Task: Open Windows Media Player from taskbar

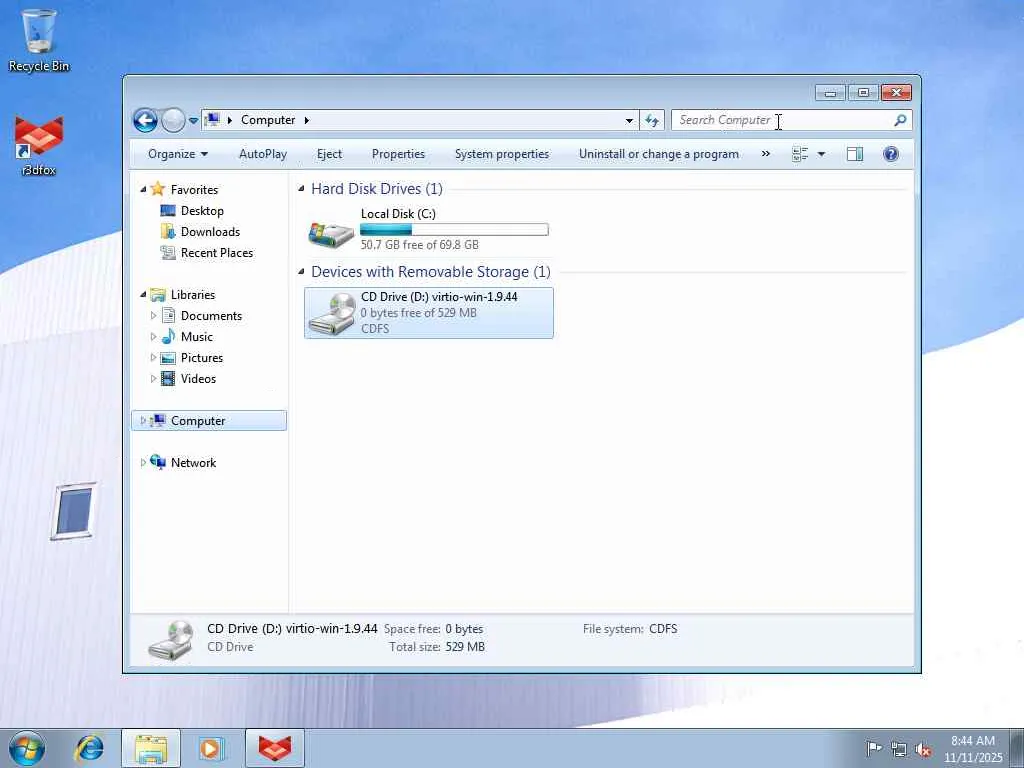Action: 212,748
